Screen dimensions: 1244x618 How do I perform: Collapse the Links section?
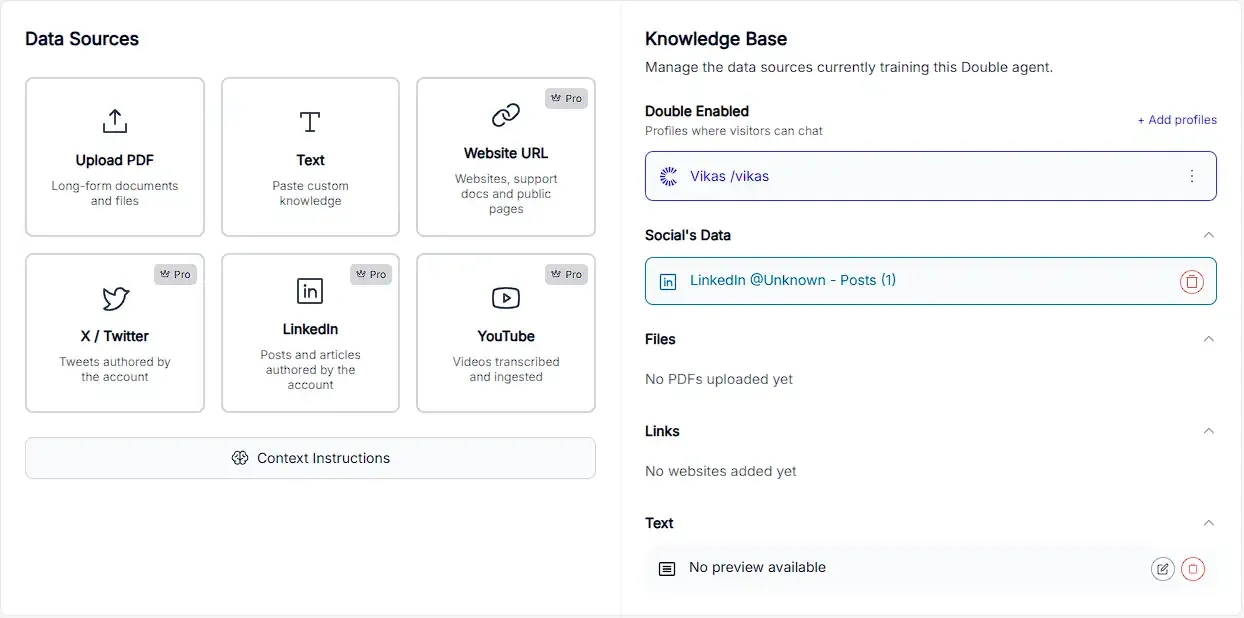point(1209,431)
